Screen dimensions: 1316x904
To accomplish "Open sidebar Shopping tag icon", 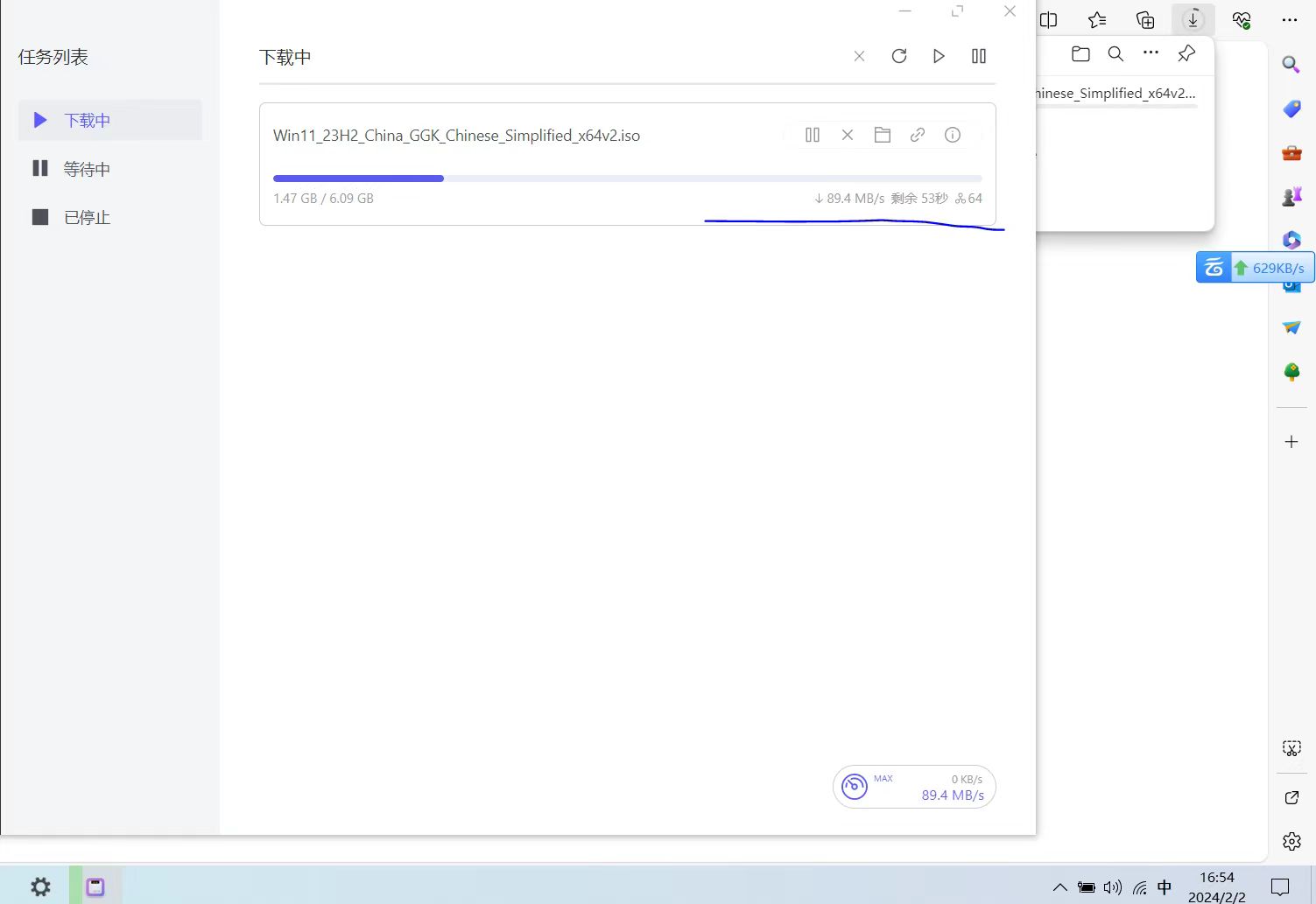I will (x=1291, y=109).
